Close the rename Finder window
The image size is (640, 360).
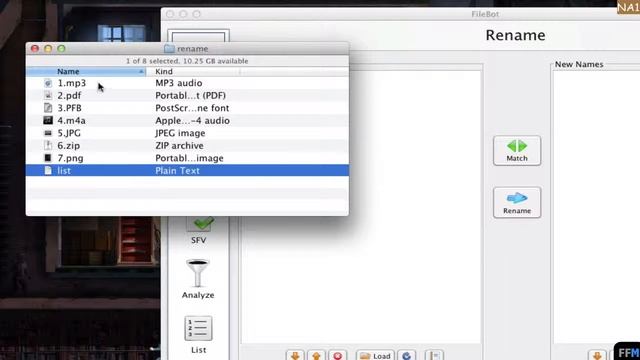35,49
